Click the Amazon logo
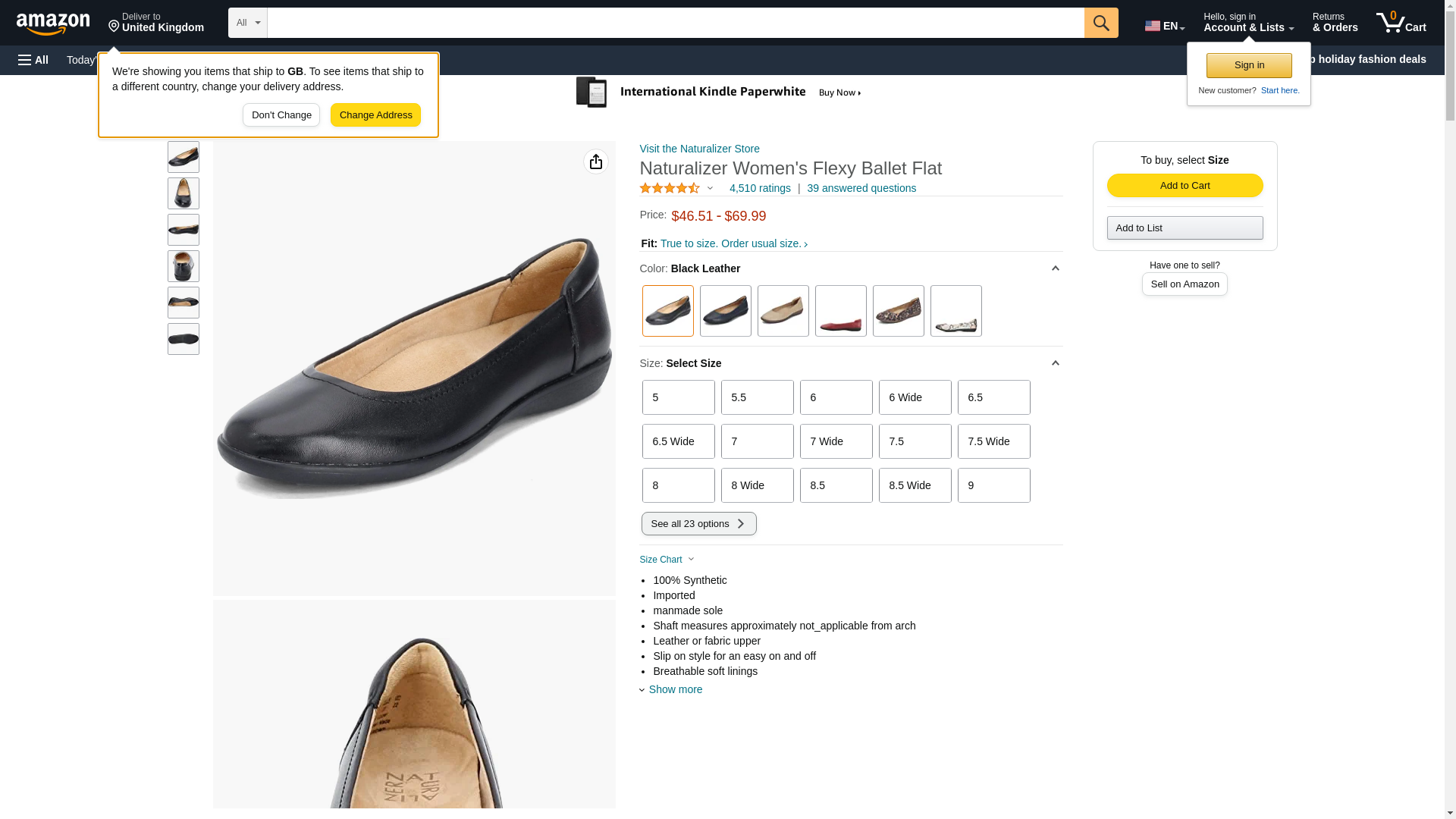The width and height of the screenshot is (1456, 819). 53,24
